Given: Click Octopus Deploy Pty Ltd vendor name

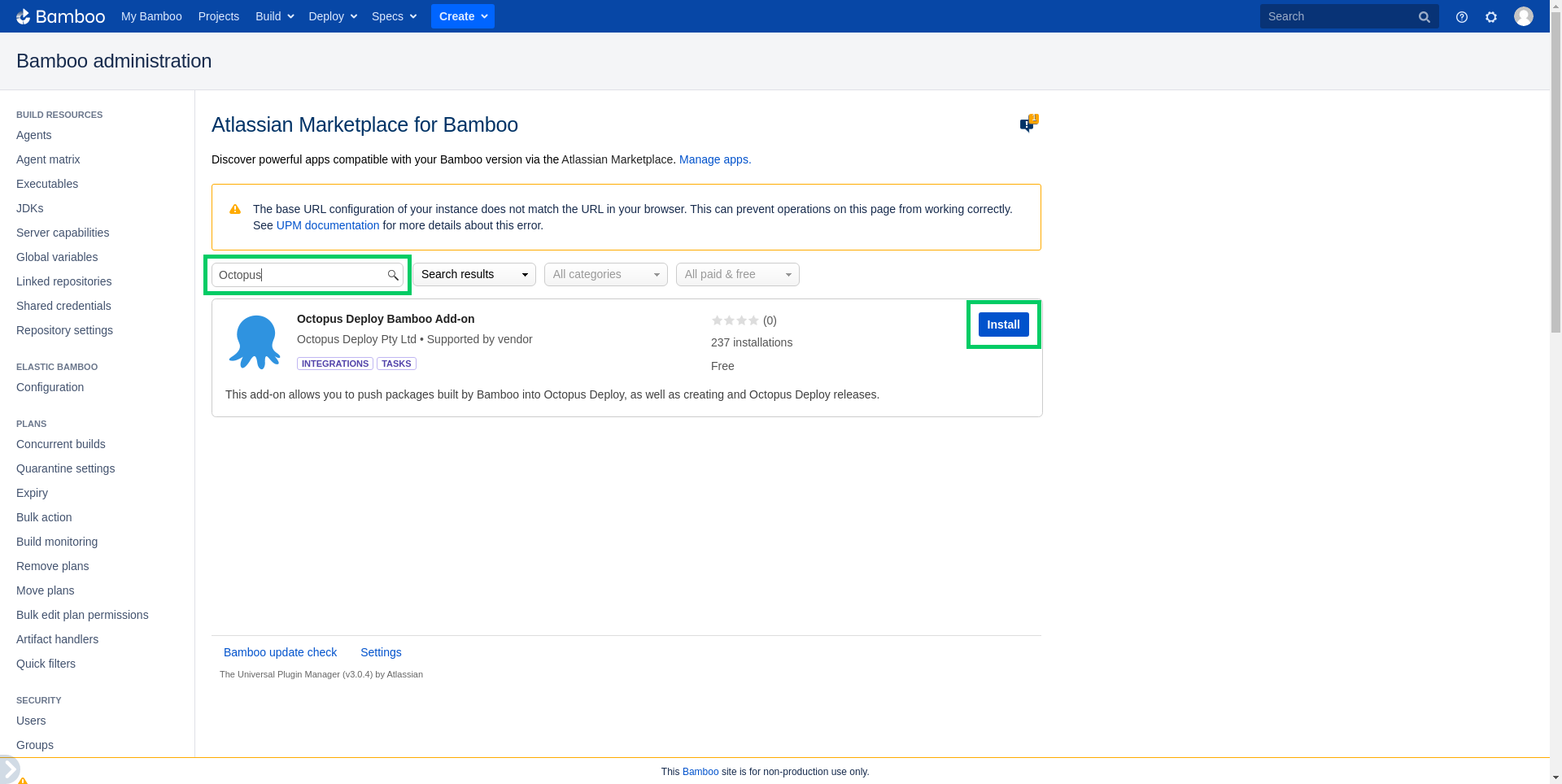Looking at the screenshot, I should [x=356, y=339].
